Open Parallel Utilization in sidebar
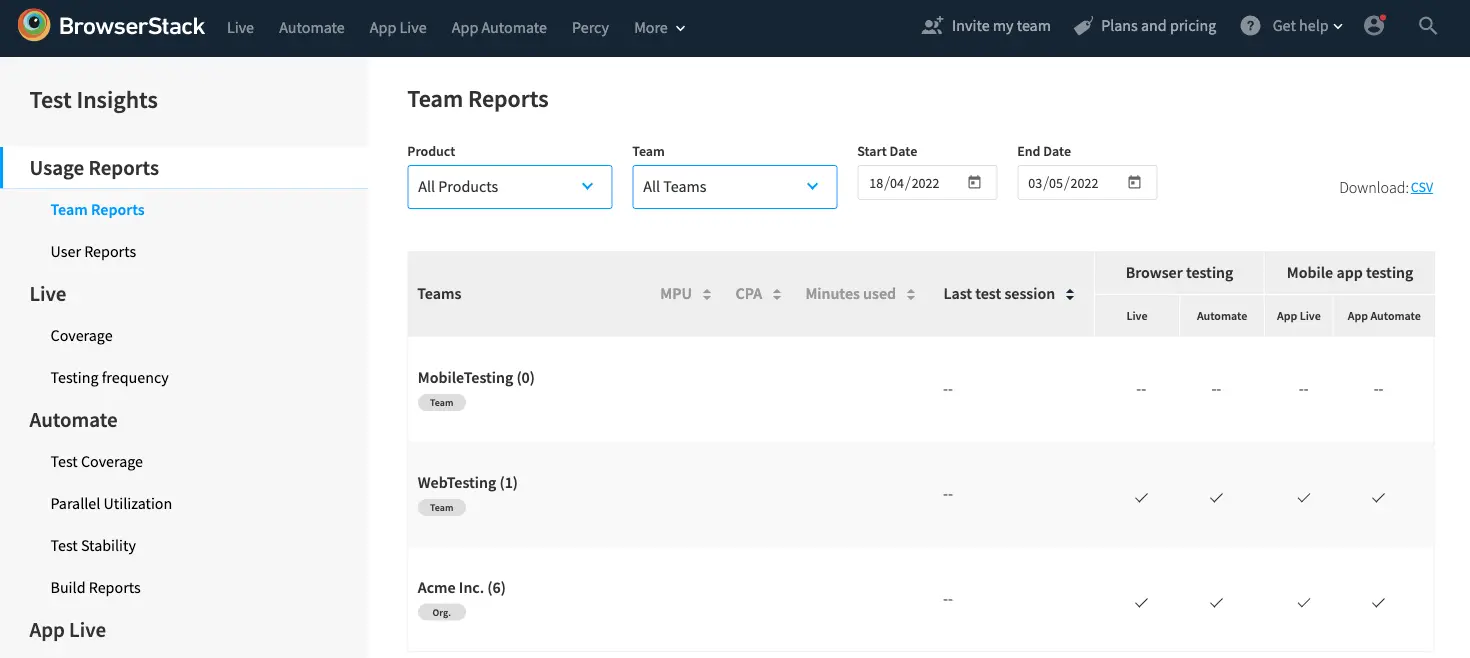1470x658 pixels. tap(111, 504)
